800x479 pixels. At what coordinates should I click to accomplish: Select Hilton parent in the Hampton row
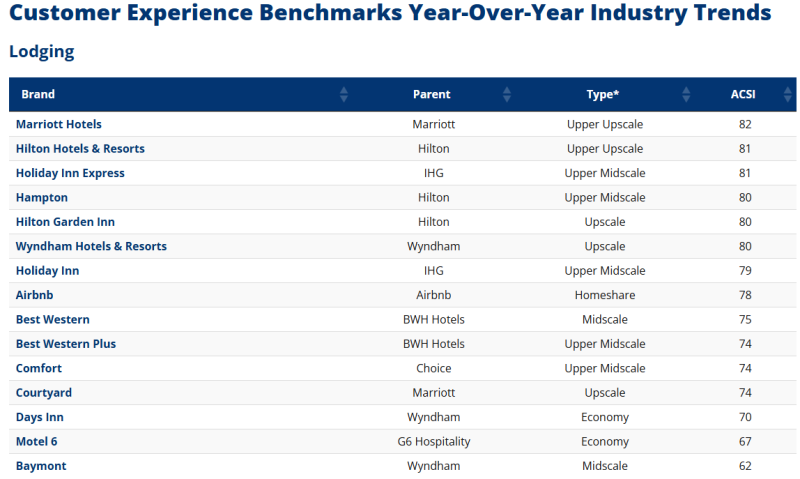click(434, 197)
